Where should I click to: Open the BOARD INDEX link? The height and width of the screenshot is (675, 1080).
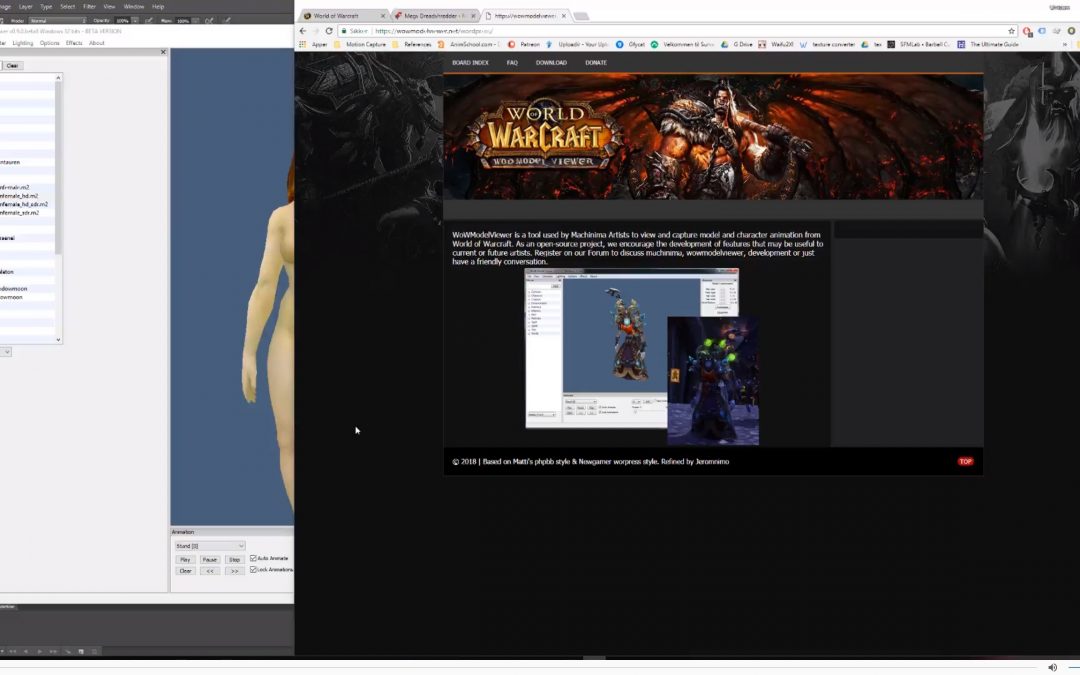tap(470, 63)
